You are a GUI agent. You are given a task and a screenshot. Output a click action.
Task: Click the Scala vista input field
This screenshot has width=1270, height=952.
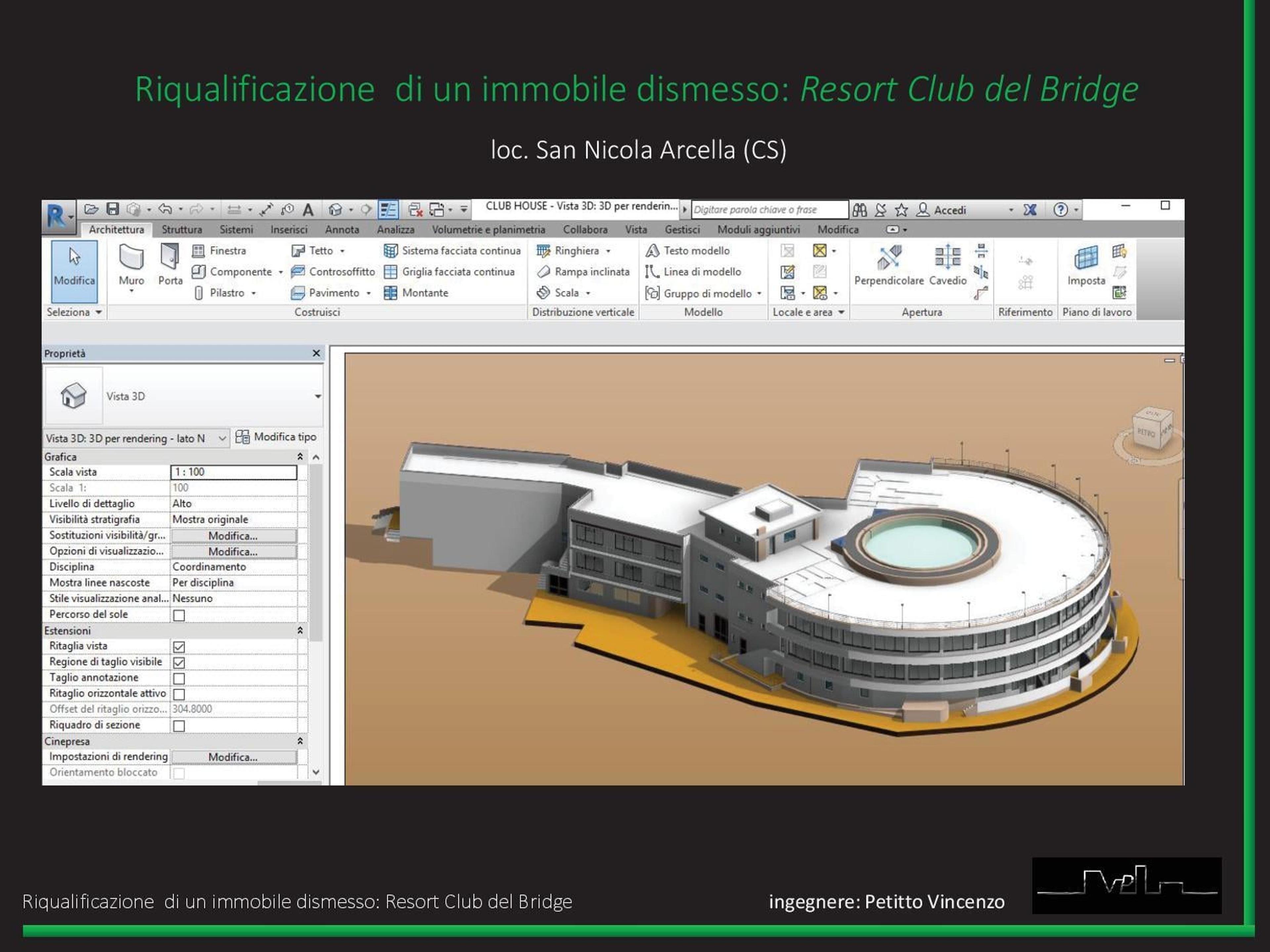coord(234,472)
